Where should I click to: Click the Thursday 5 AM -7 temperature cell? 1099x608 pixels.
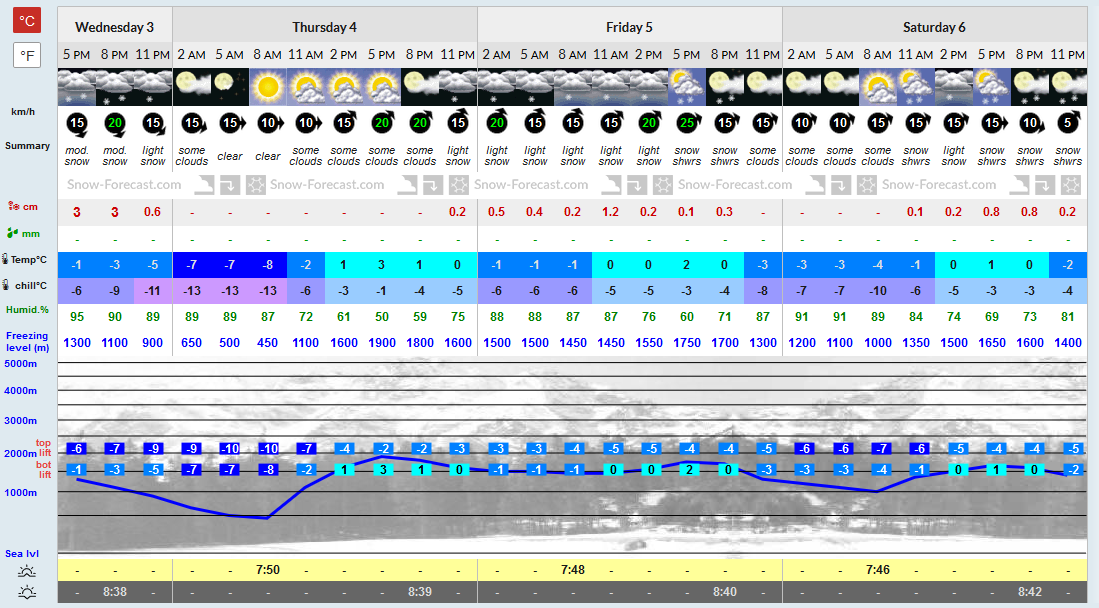click(x=230, y=265)
